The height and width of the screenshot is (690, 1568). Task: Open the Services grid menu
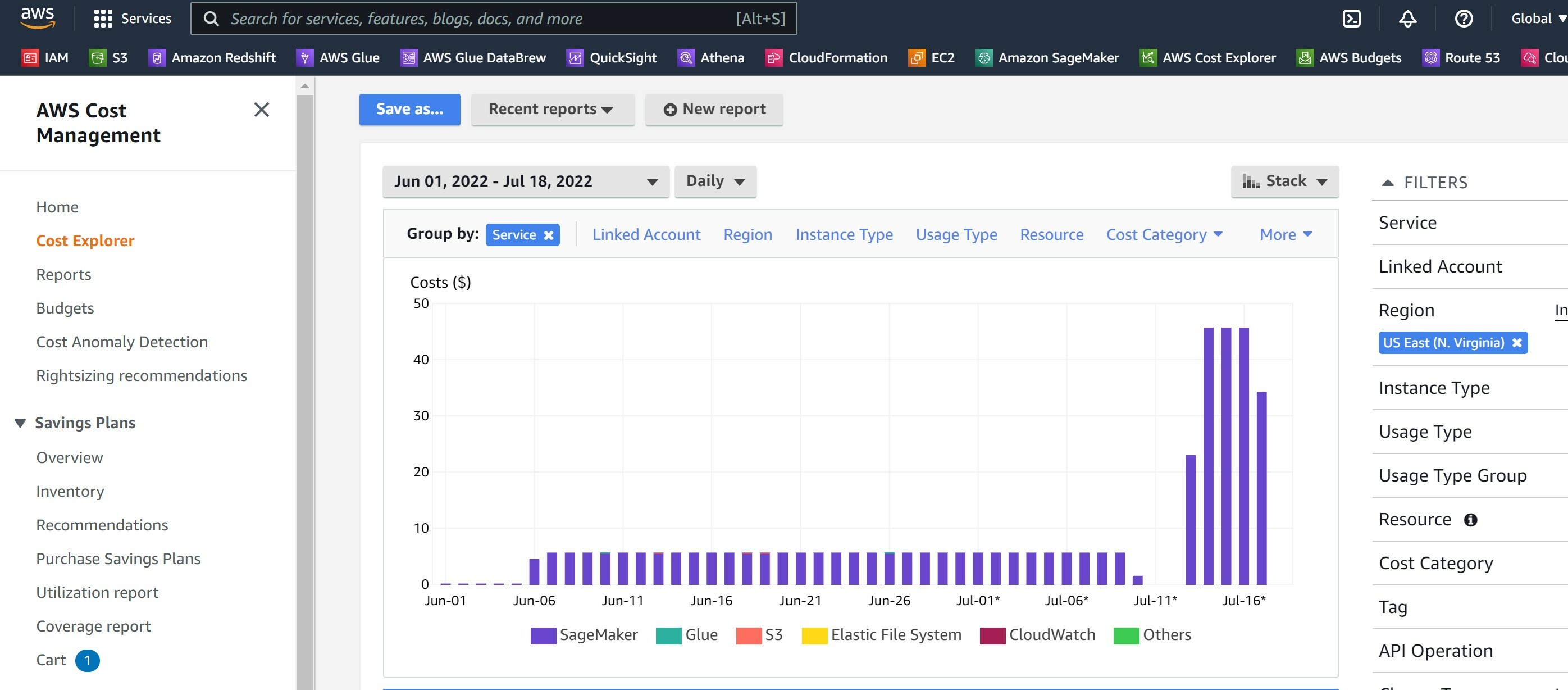pyautogui.click(x=133, y=19)
